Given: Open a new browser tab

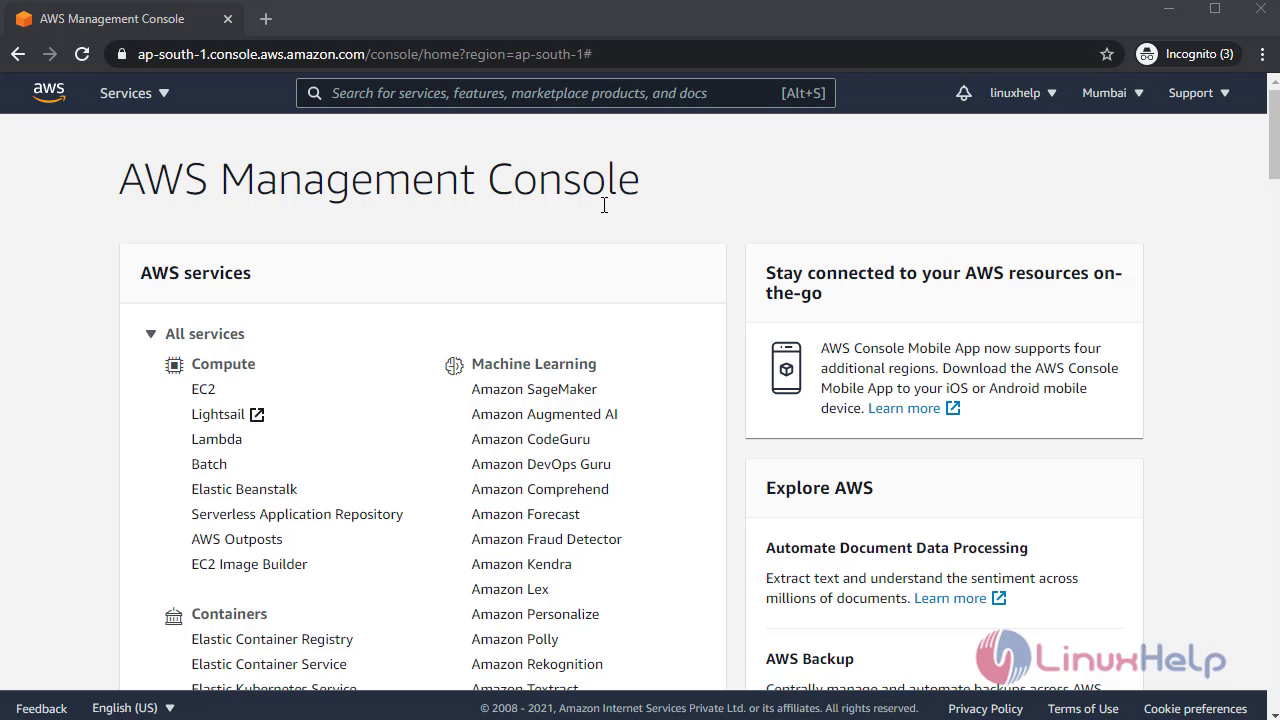Looking at the screenshot, I should tap(265, 19).
